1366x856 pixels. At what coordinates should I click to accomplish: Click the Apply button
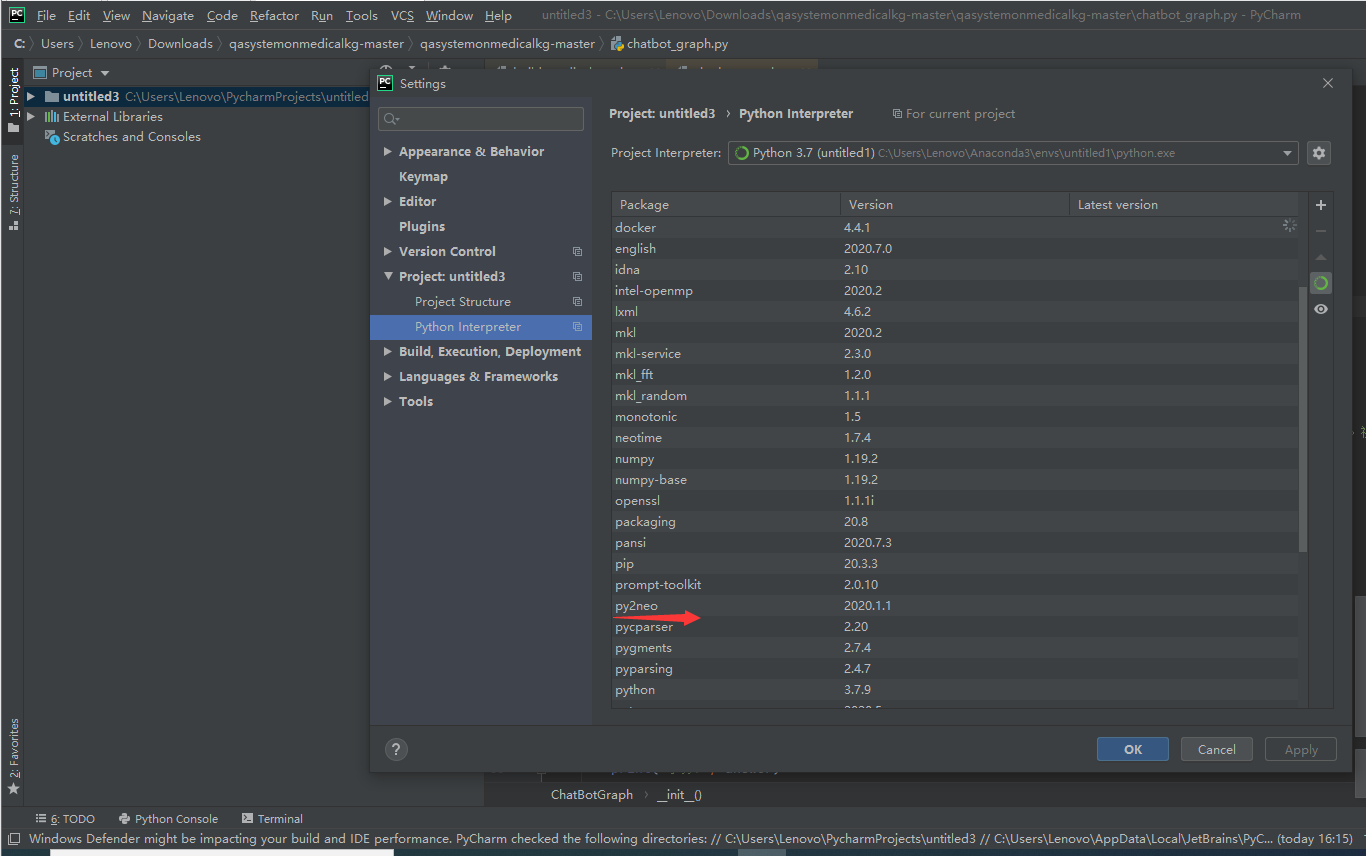pos(1301,750)
